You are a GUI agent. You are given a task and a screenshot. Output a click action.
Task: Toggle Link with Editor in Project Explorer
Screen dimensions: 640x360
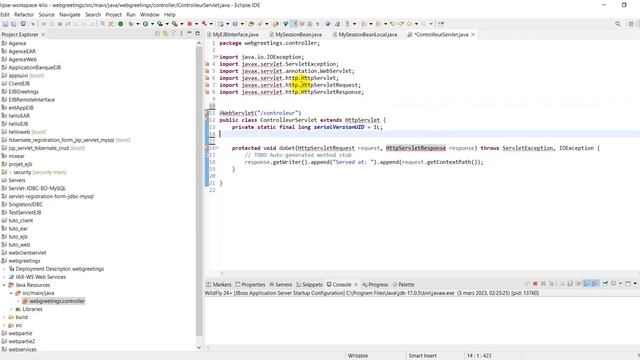pyautogui.click(x=165, y=34)
